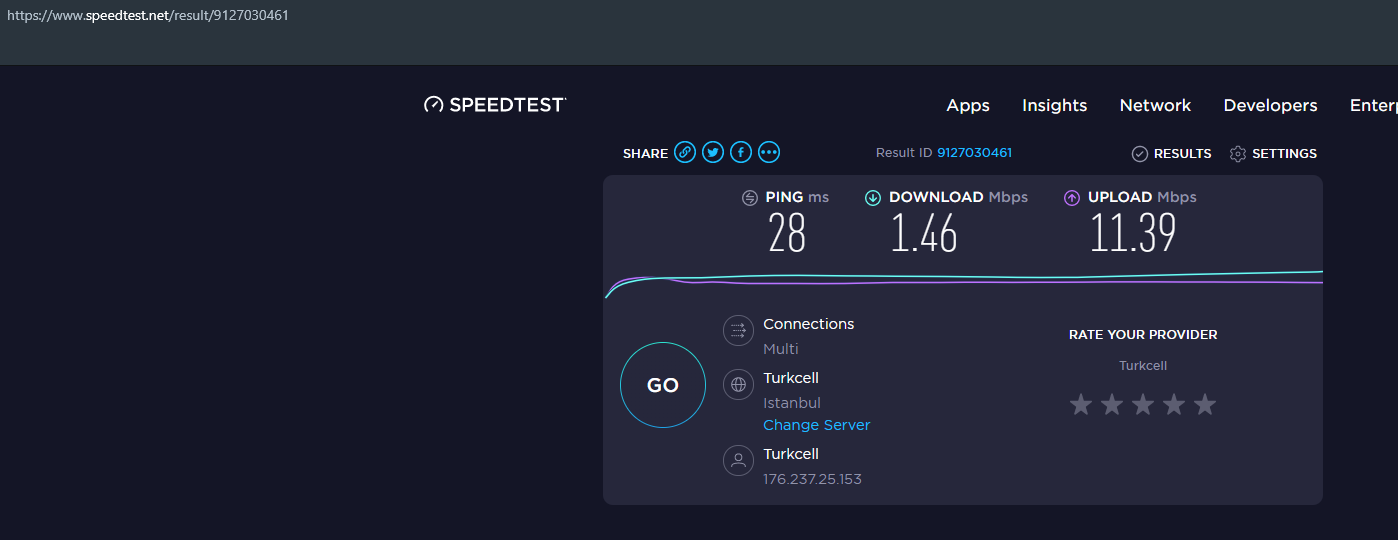Open Result ID 9127030461 link
The image size is (1398, 540).
(974, 153)
